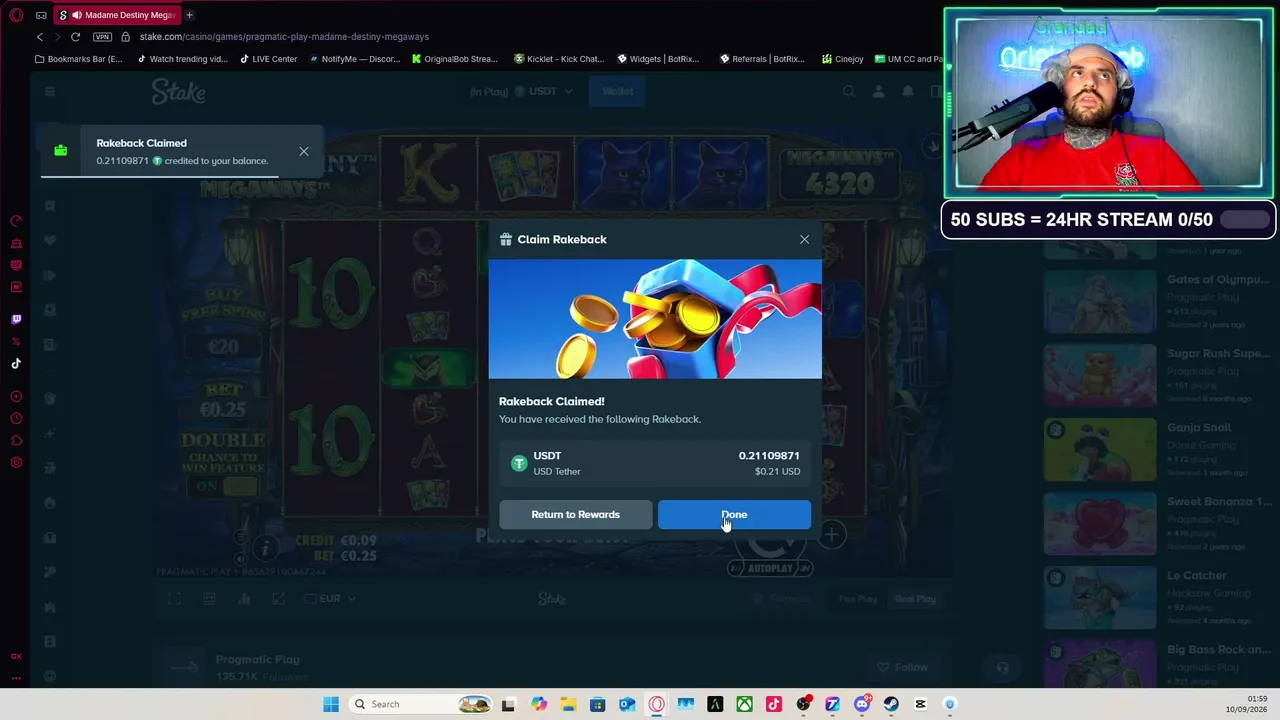Focus the stake.com address bar
Image resolution: width=1280 pixels, height=720 pixels.
(284, 37)
